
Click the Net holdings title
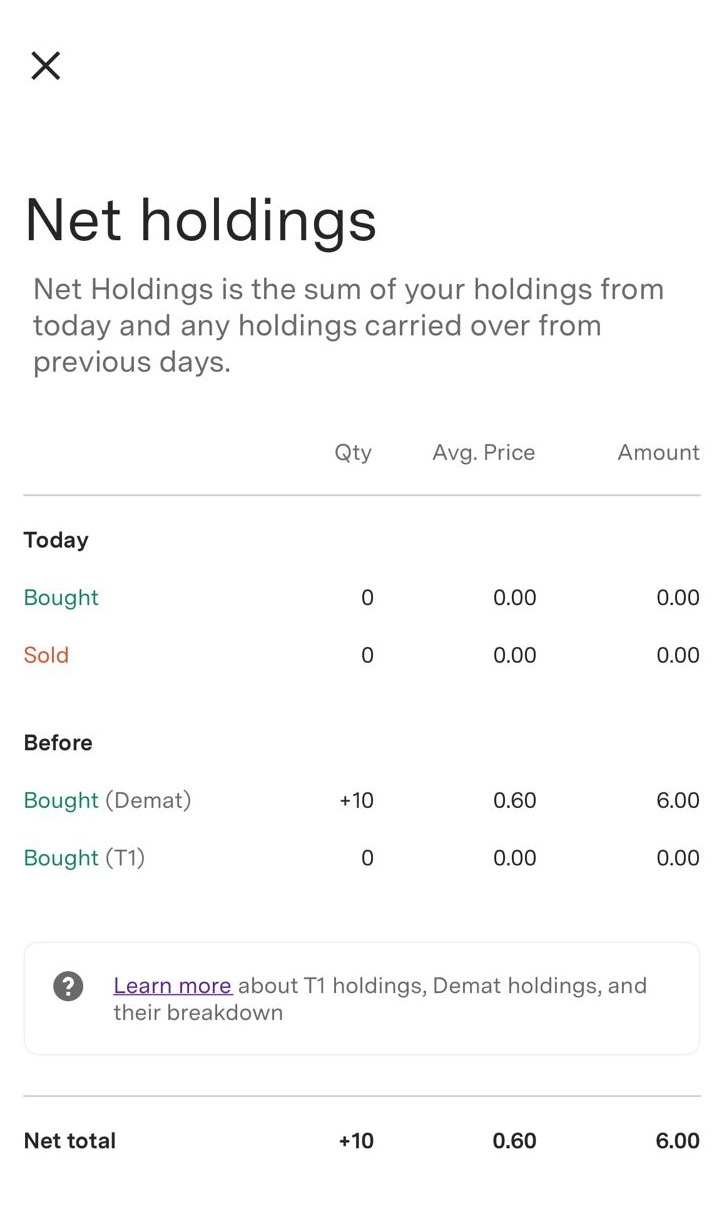point(201,220)
